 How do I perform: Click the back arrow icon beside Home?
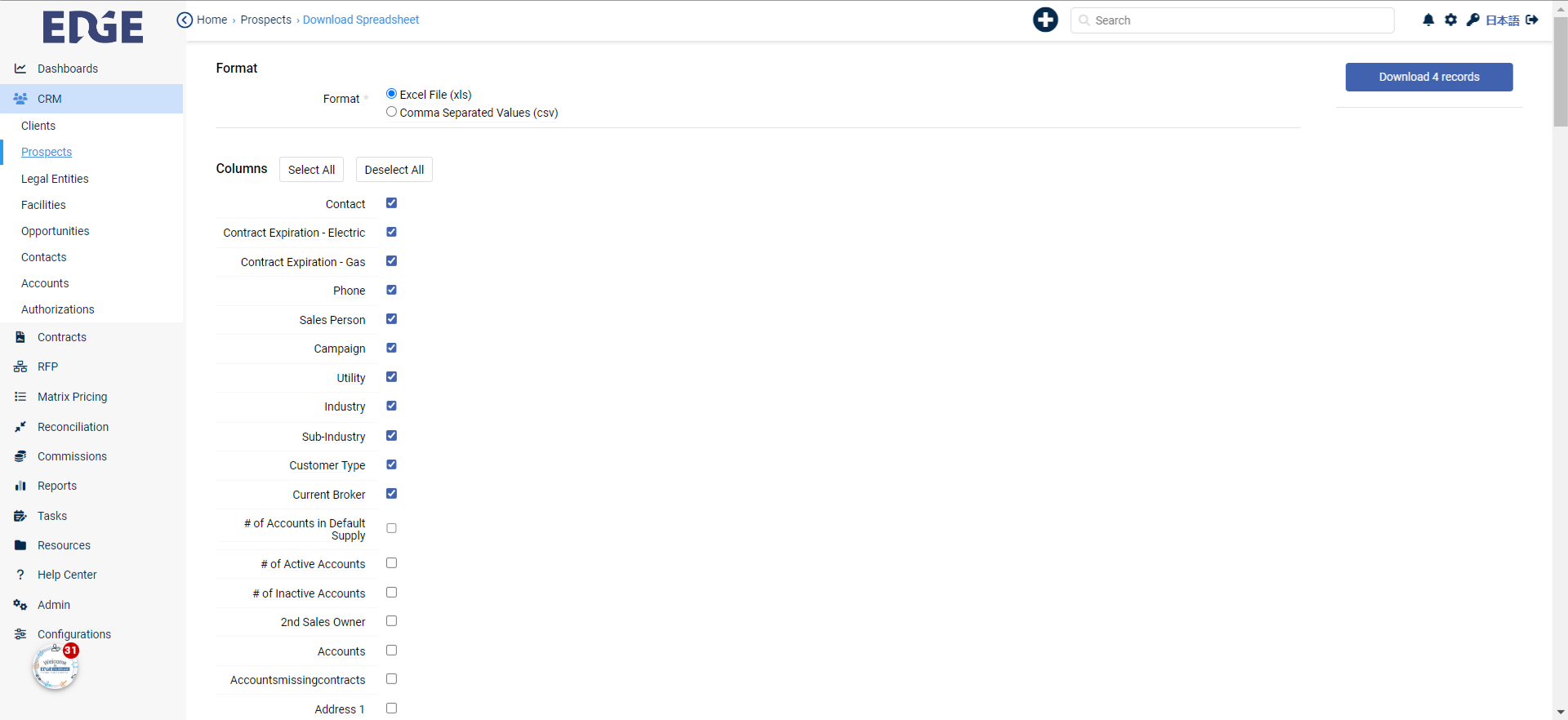(x=185, y=20)
